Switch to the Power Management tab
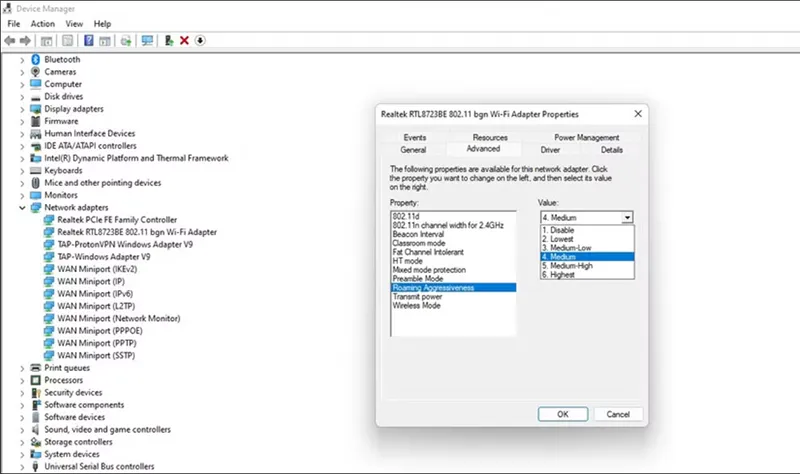 click(x=586, y=137)
